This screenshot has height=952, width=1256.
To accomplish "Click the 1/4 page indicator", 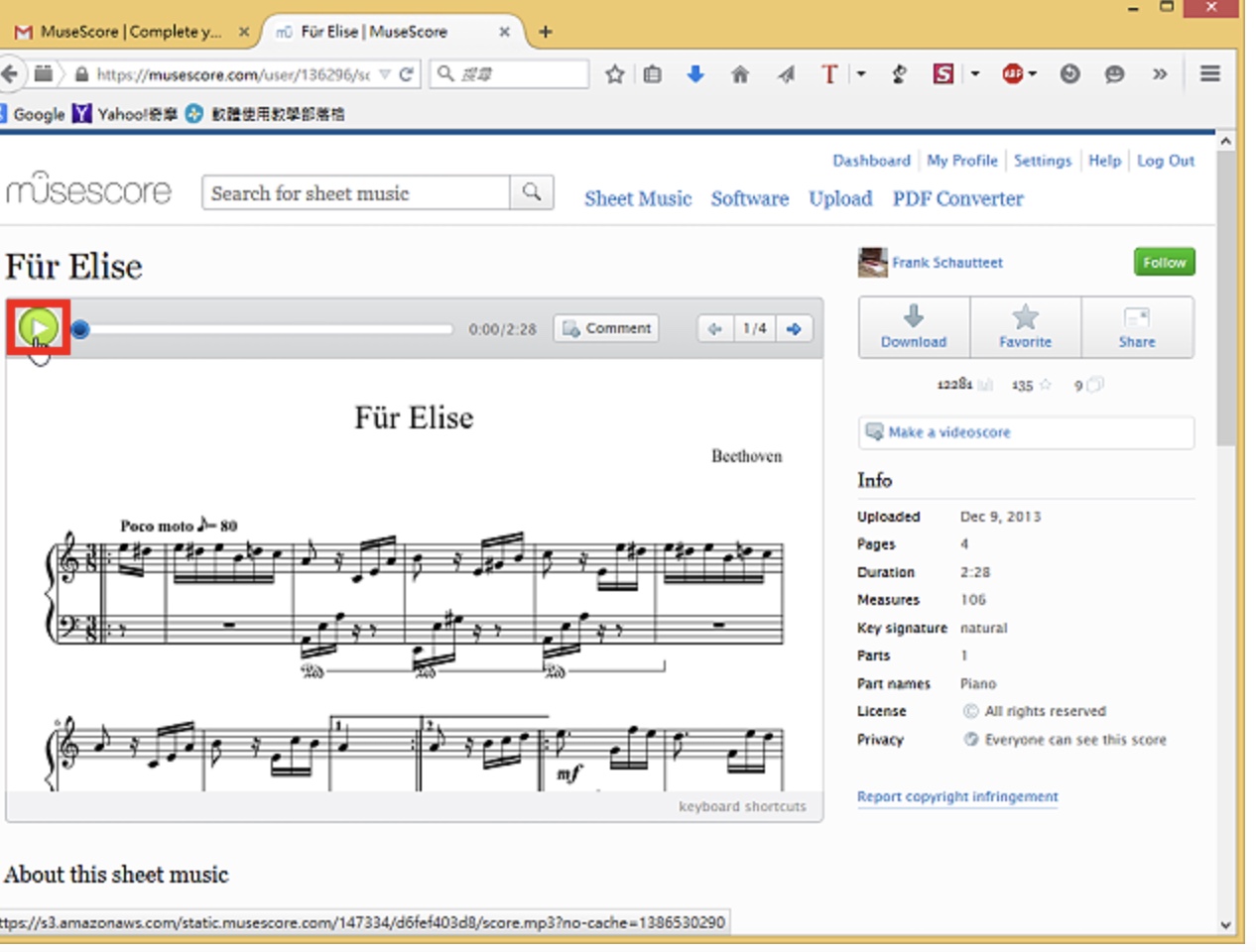I will pos(755,328).
